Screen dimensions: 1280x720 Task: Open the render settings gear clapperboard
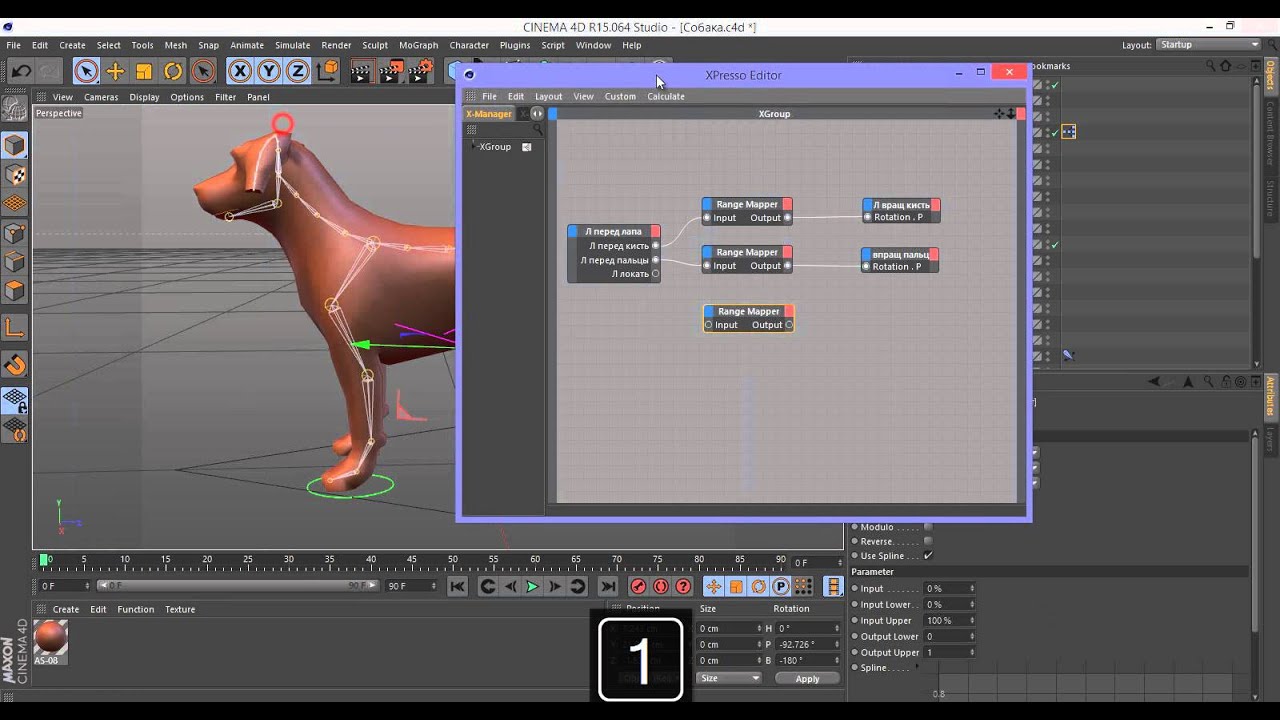(421, 71)
